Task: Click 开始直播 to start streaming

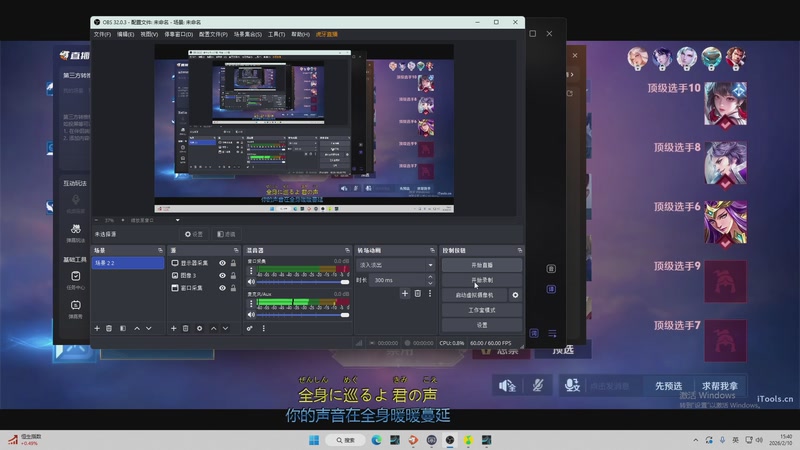Action: 482,265
